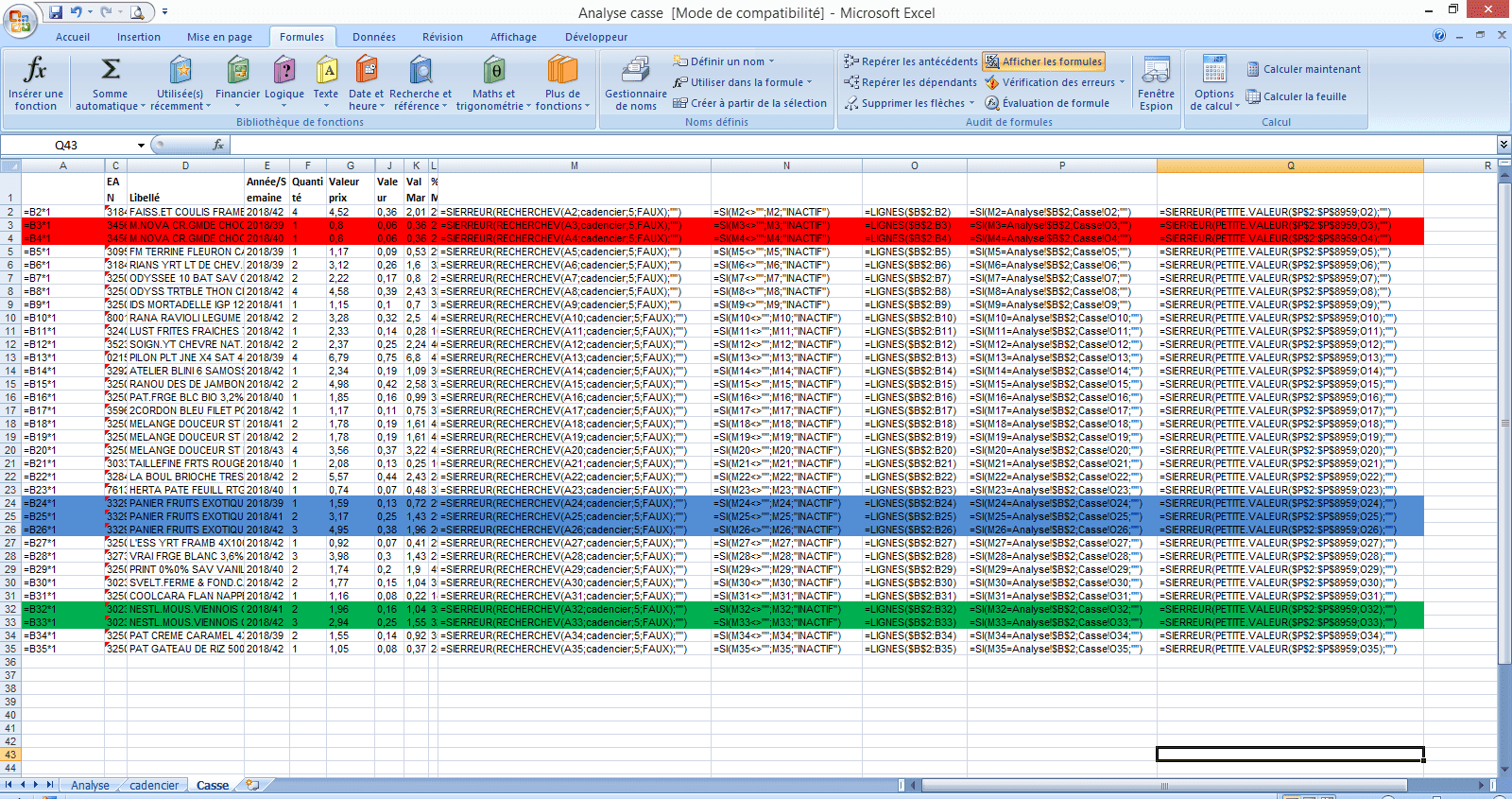Viewport: 1512px width, 799px height.
Task: Open the Recherche et référence icon
Action: [x=421, y=70]
